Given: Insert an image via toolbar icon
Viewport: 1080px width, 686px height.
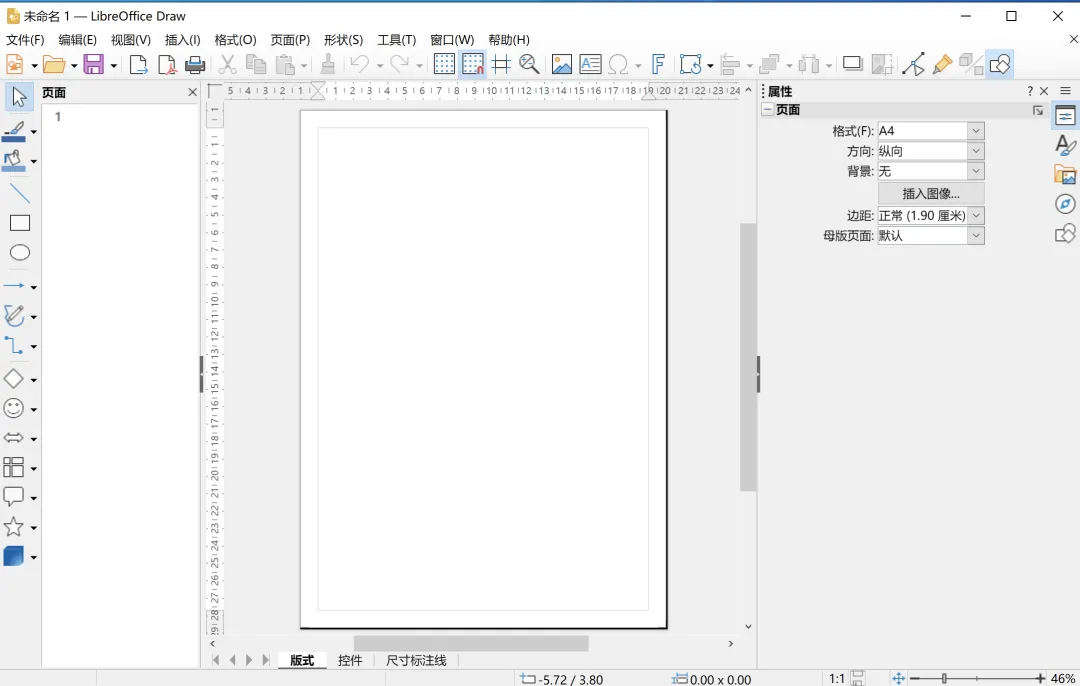Looking at the screenshot, I should point(561,65).
